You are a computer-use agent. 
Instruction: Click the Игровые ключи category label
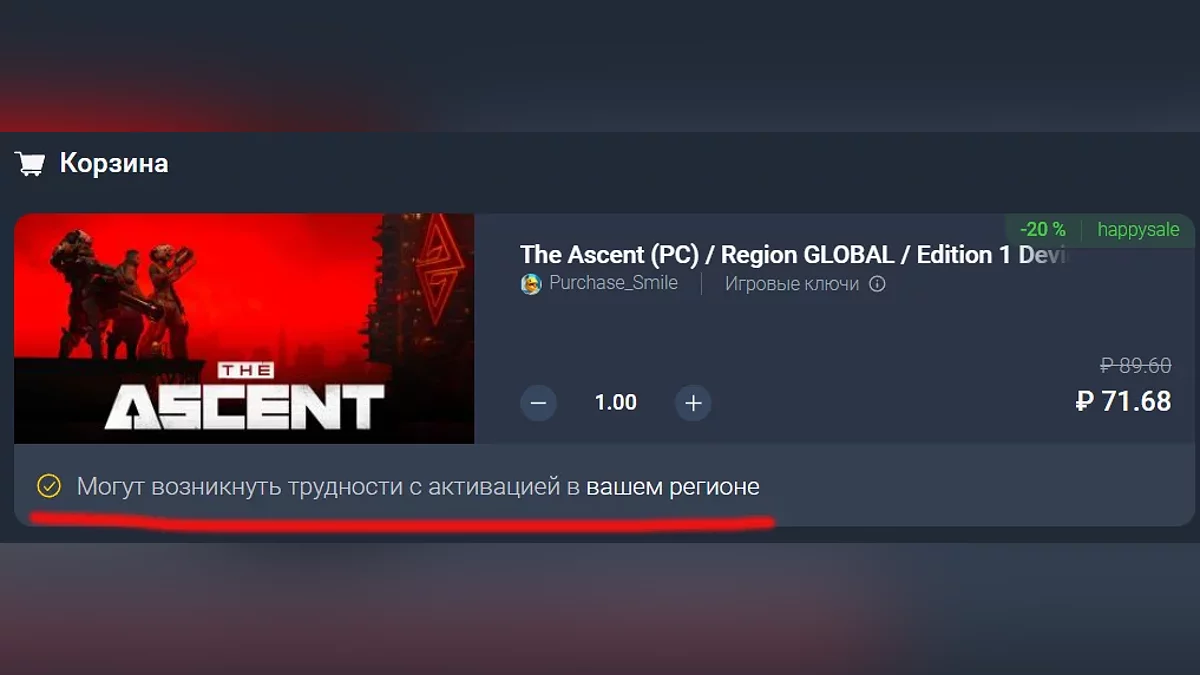(x=791, y=284)
